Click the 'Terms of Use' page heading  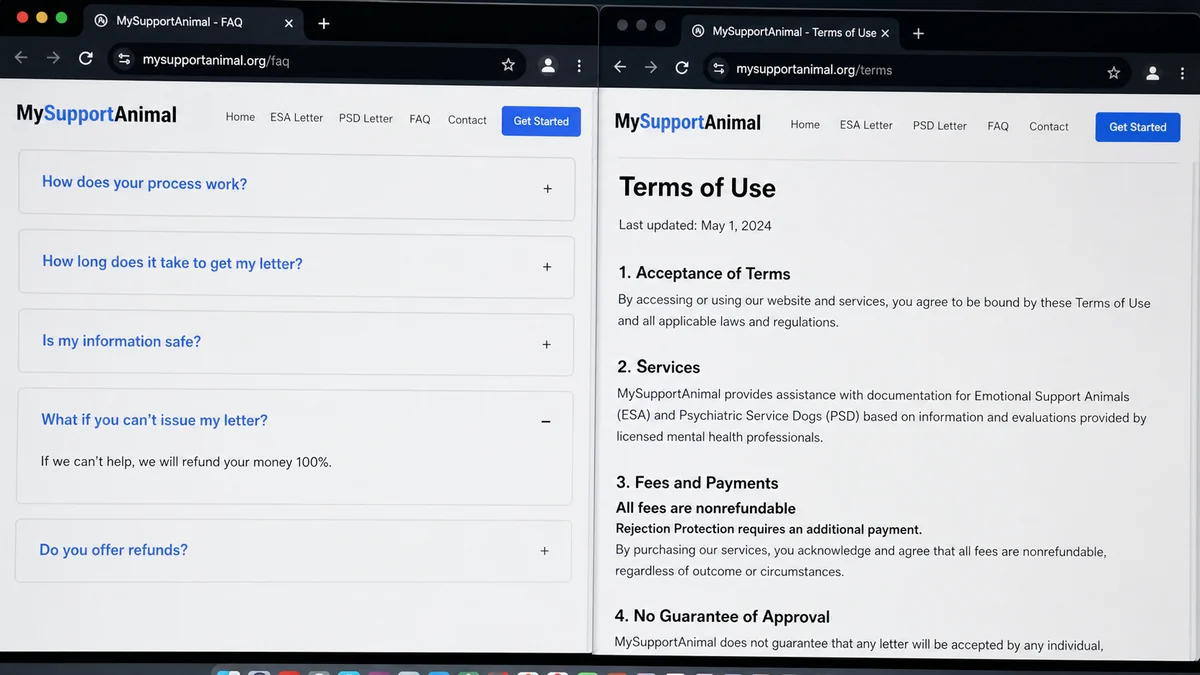(x=697, y=188)
